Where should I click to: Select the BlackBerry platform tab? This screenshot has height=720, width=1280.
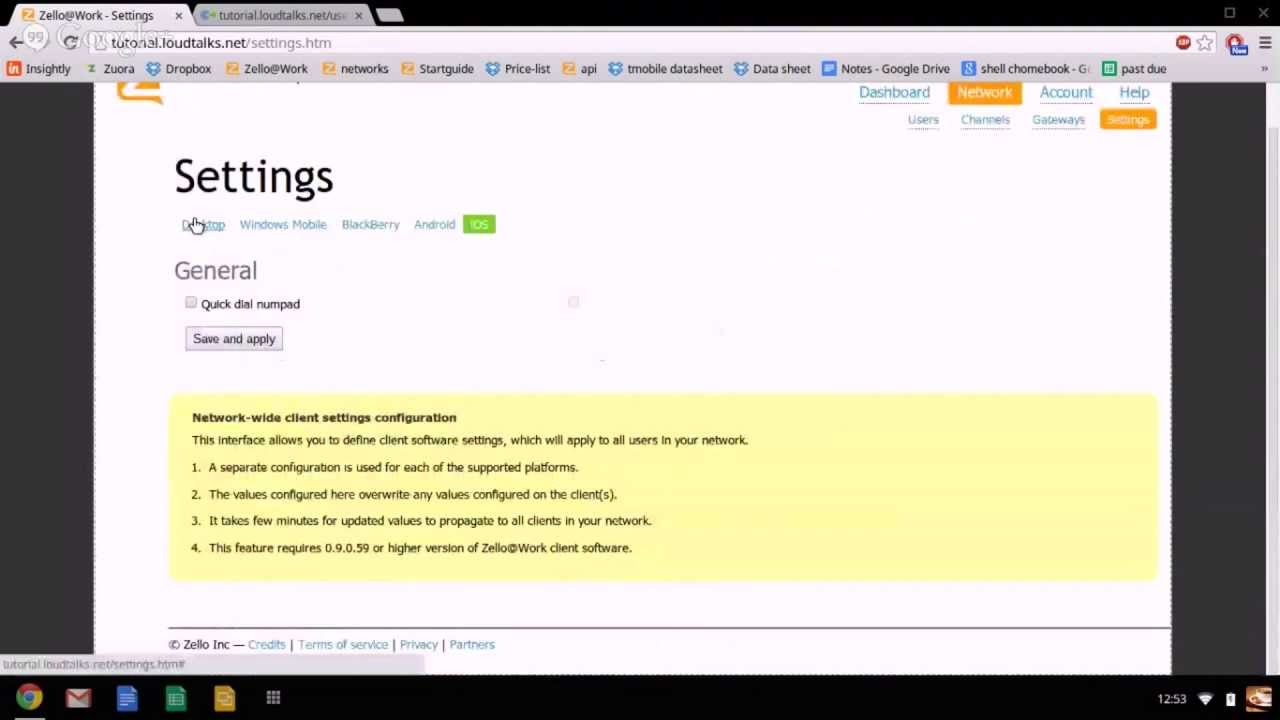click(370, 224)
